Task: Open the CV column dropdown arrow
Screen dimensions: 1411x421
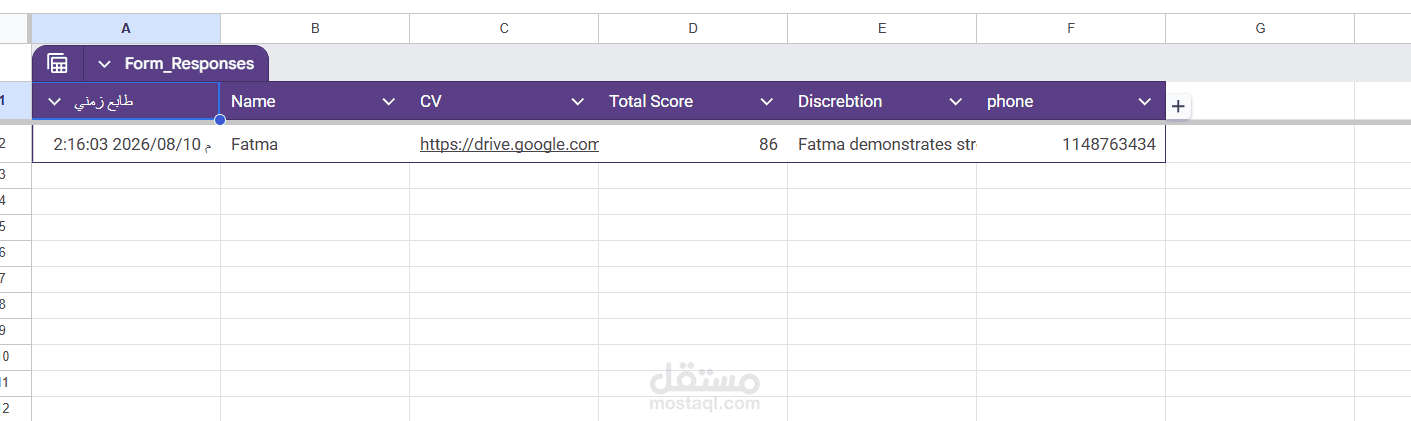Action: pos(577,102)
